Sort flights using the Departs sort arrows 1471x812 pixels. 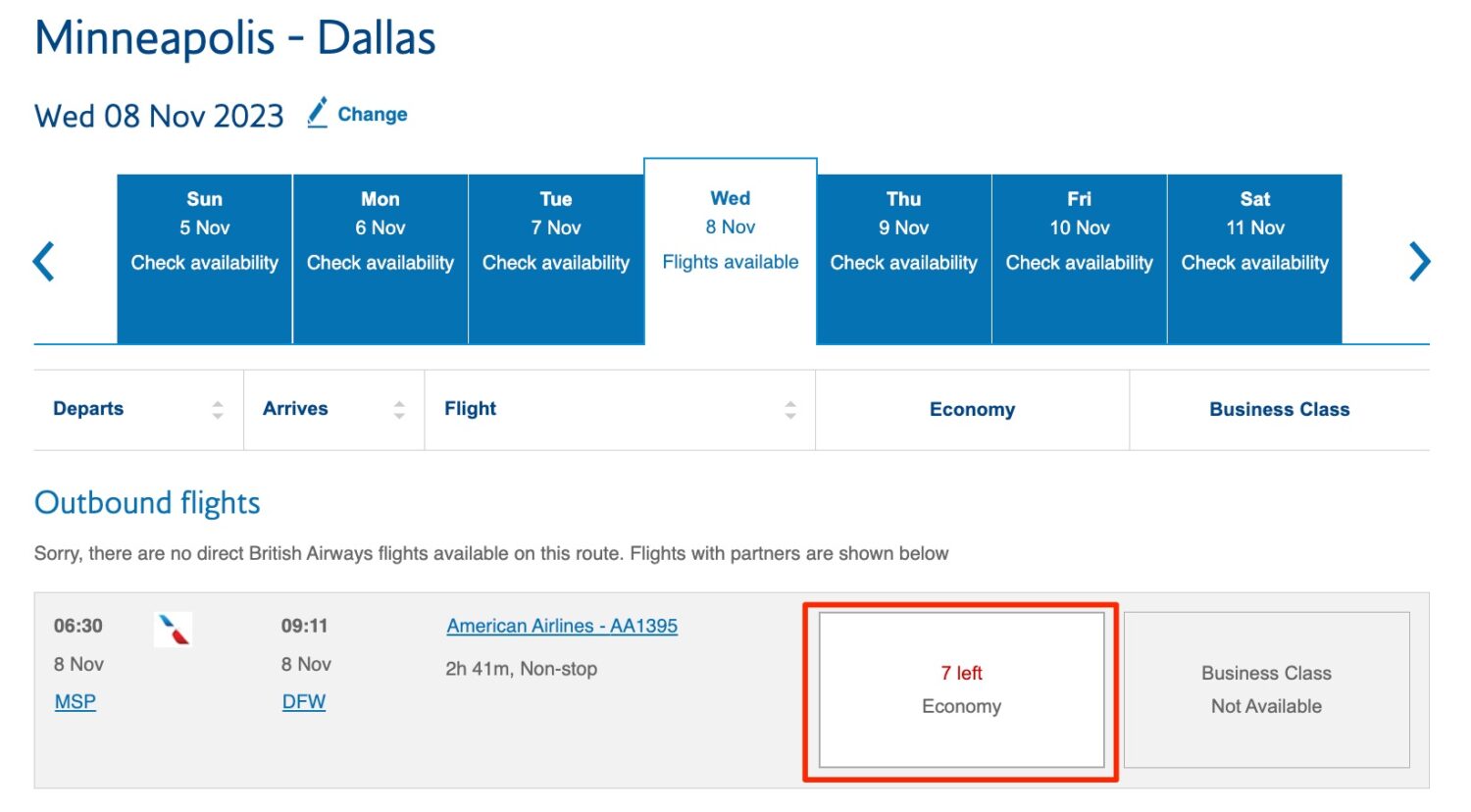(217, 409)
